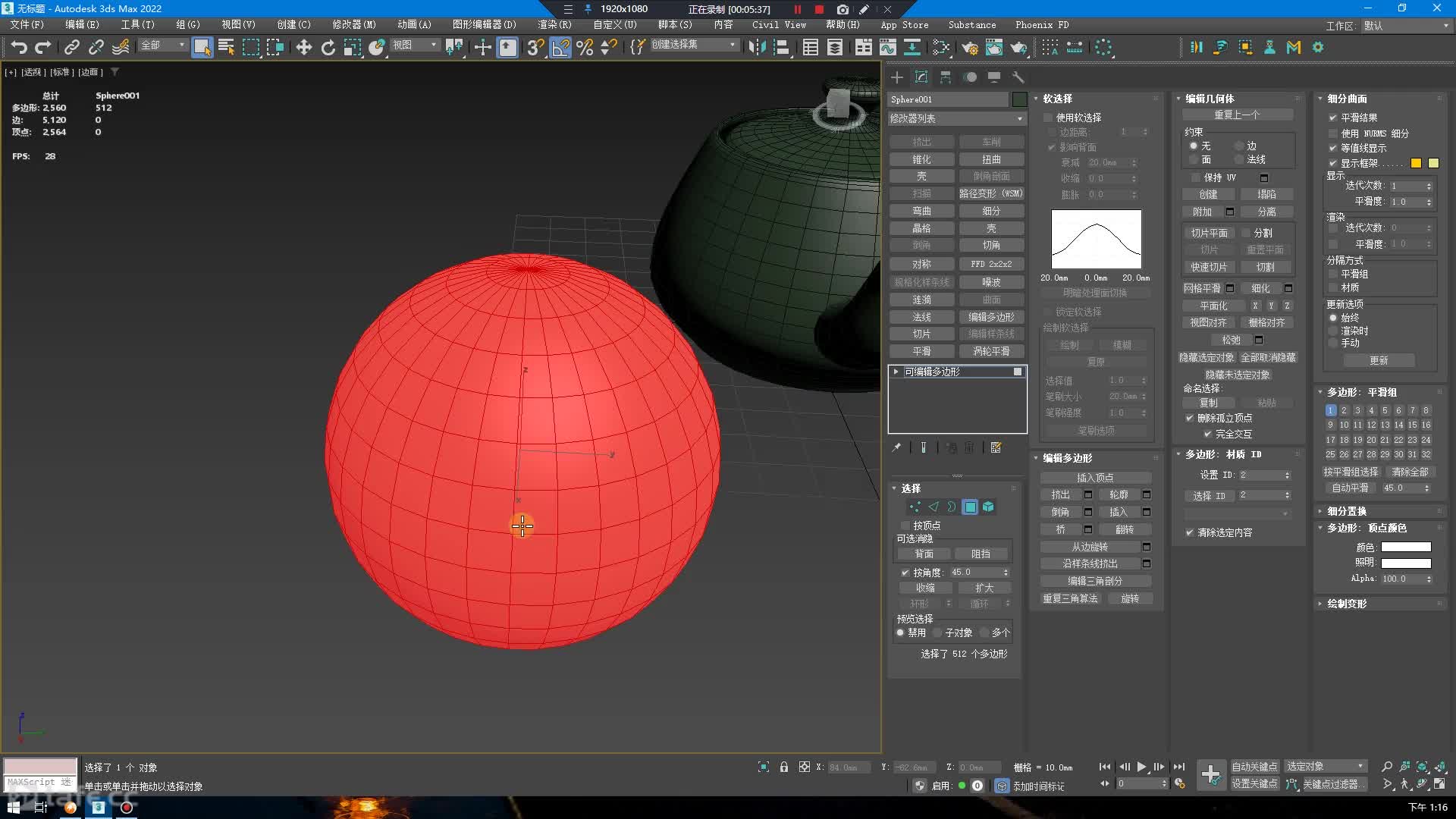The image size is (1456, 819).
Task: Open the 编辑(E) menu
Action: [82, 25]
